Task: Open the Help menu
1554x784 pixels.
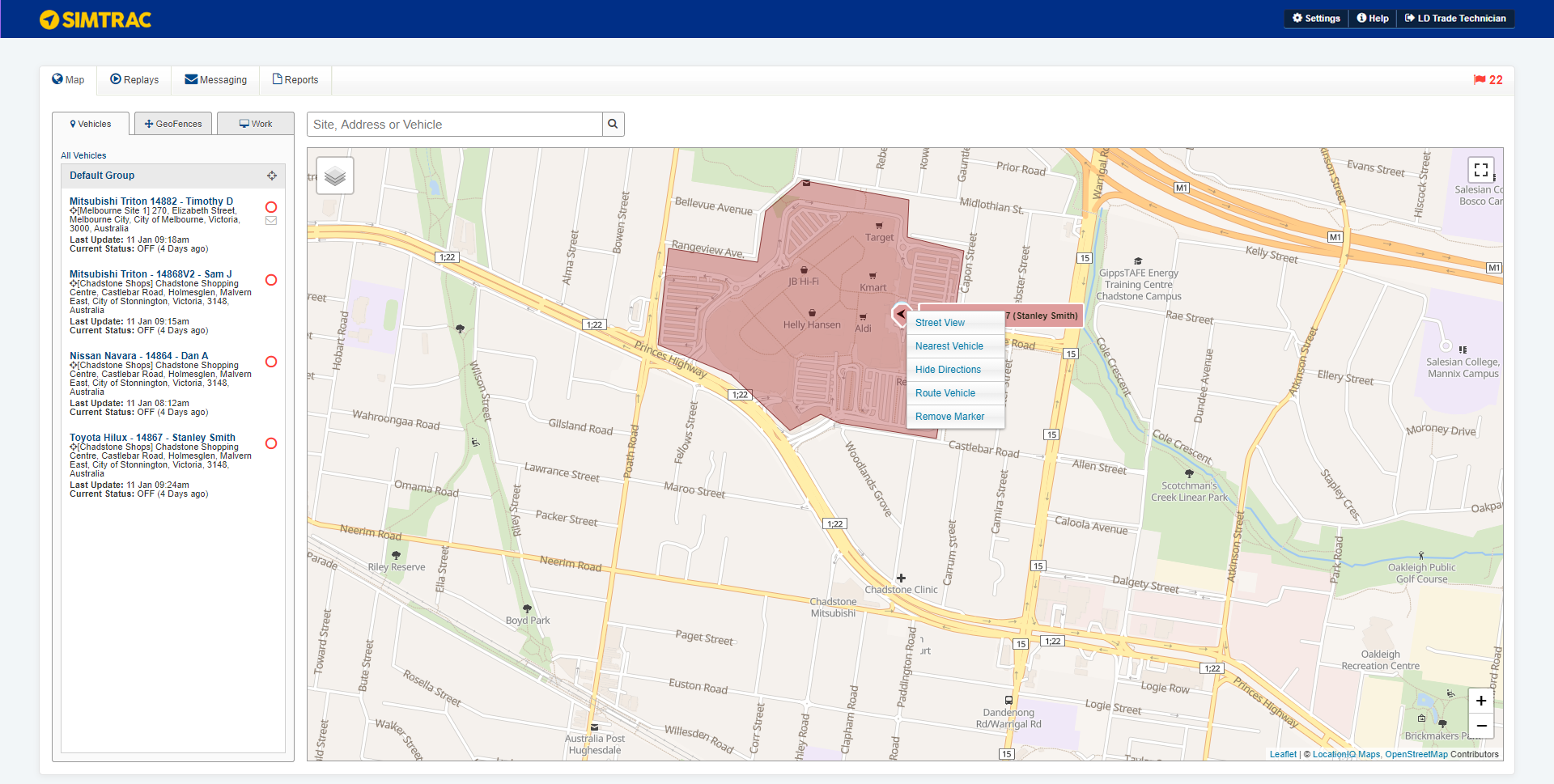Action: (1373, 18)
